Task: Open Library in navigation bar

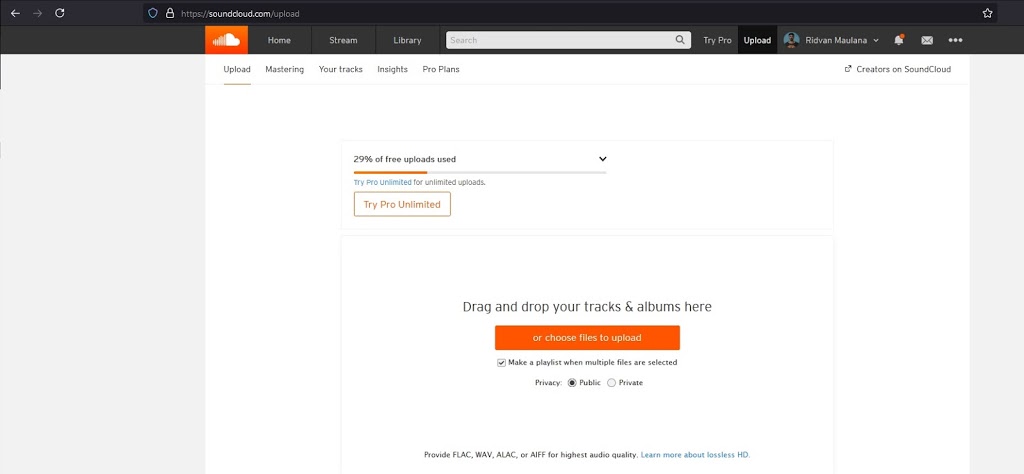Action: click(407, 40)
